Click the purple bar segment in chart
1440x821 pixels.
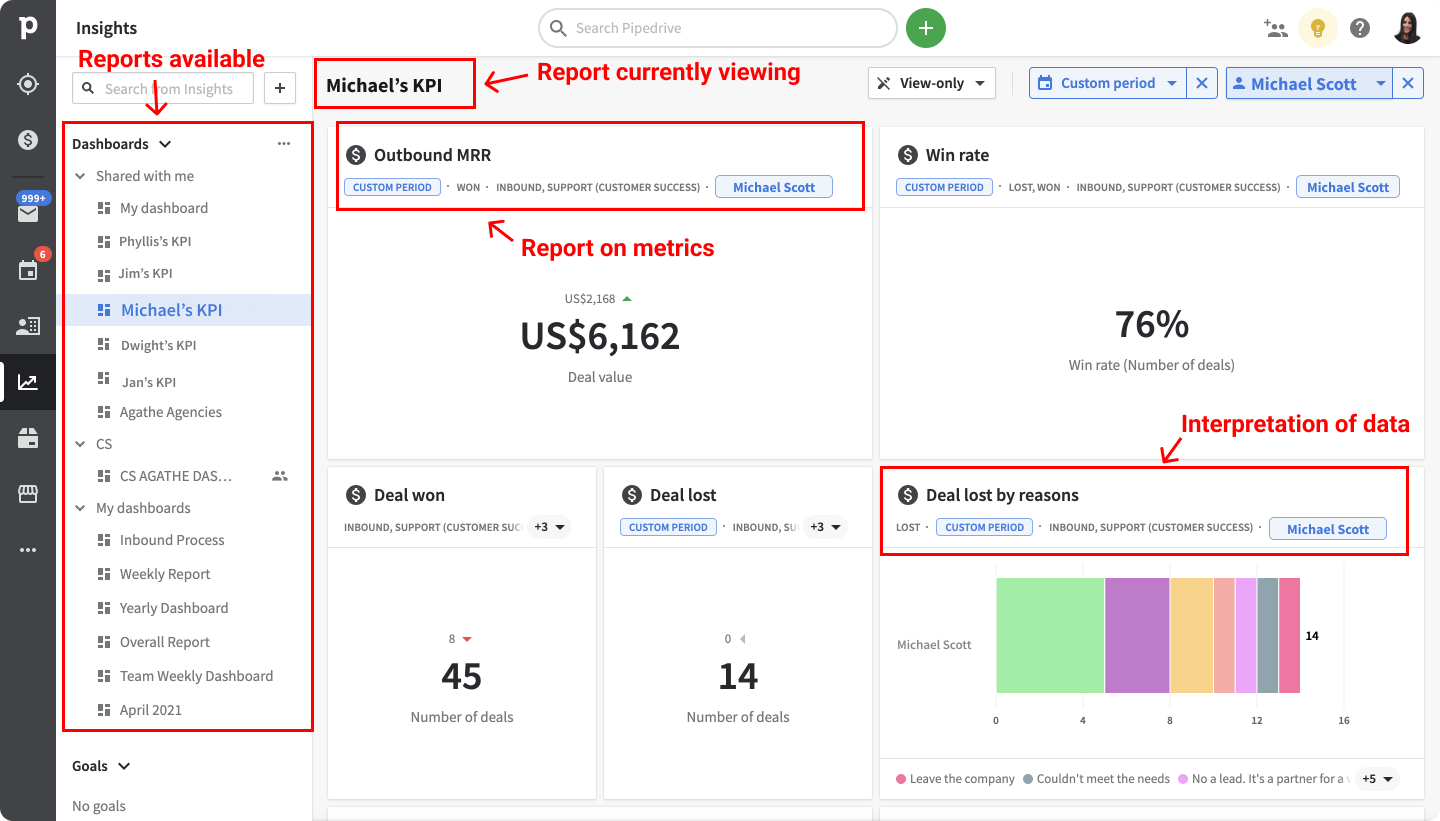tap(1137, 635)
